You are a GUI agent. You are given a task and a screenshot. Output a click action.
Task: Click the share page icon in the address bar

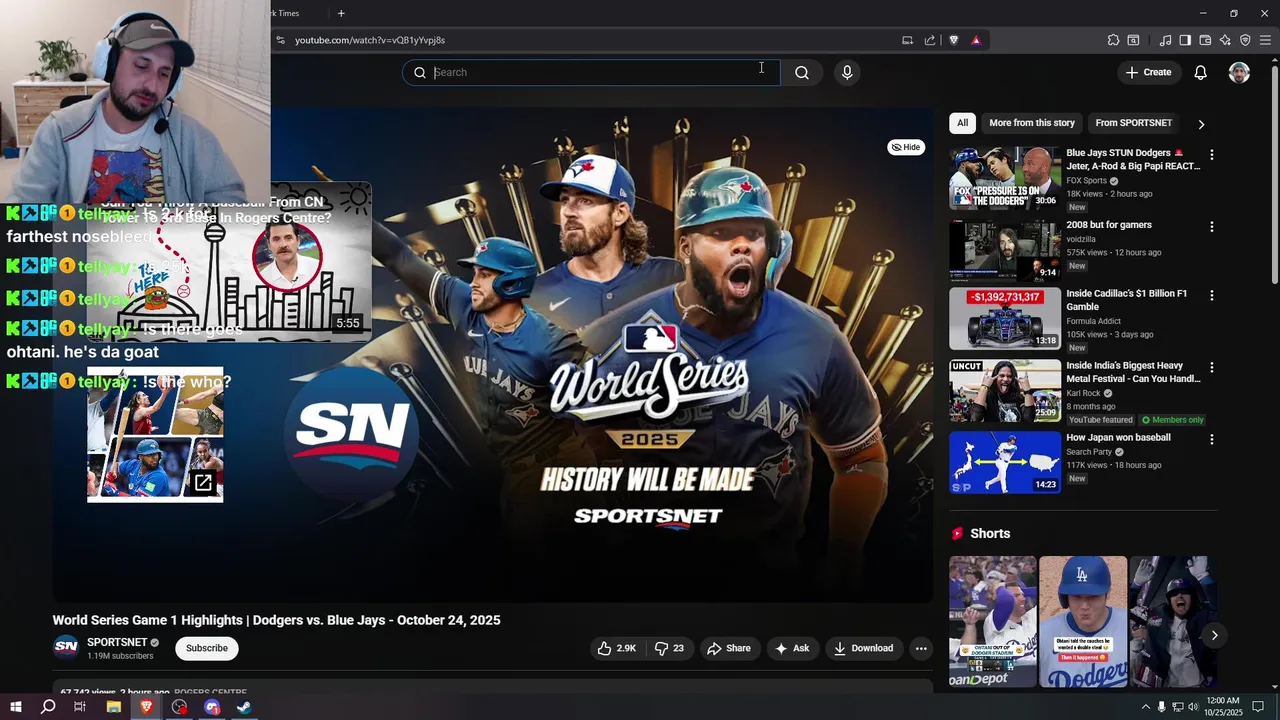coord(930,40)
